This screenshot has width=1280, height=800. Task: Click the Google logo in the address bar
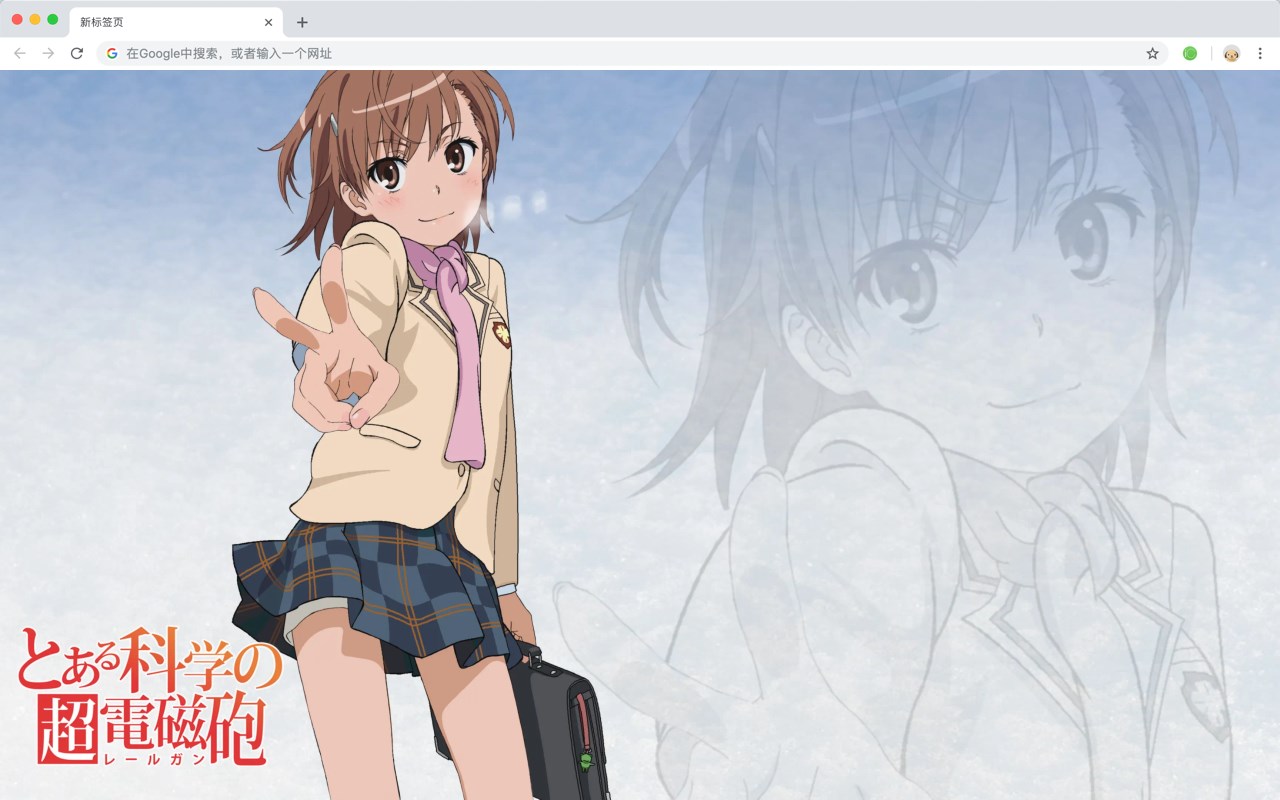(x=112, y=53)
